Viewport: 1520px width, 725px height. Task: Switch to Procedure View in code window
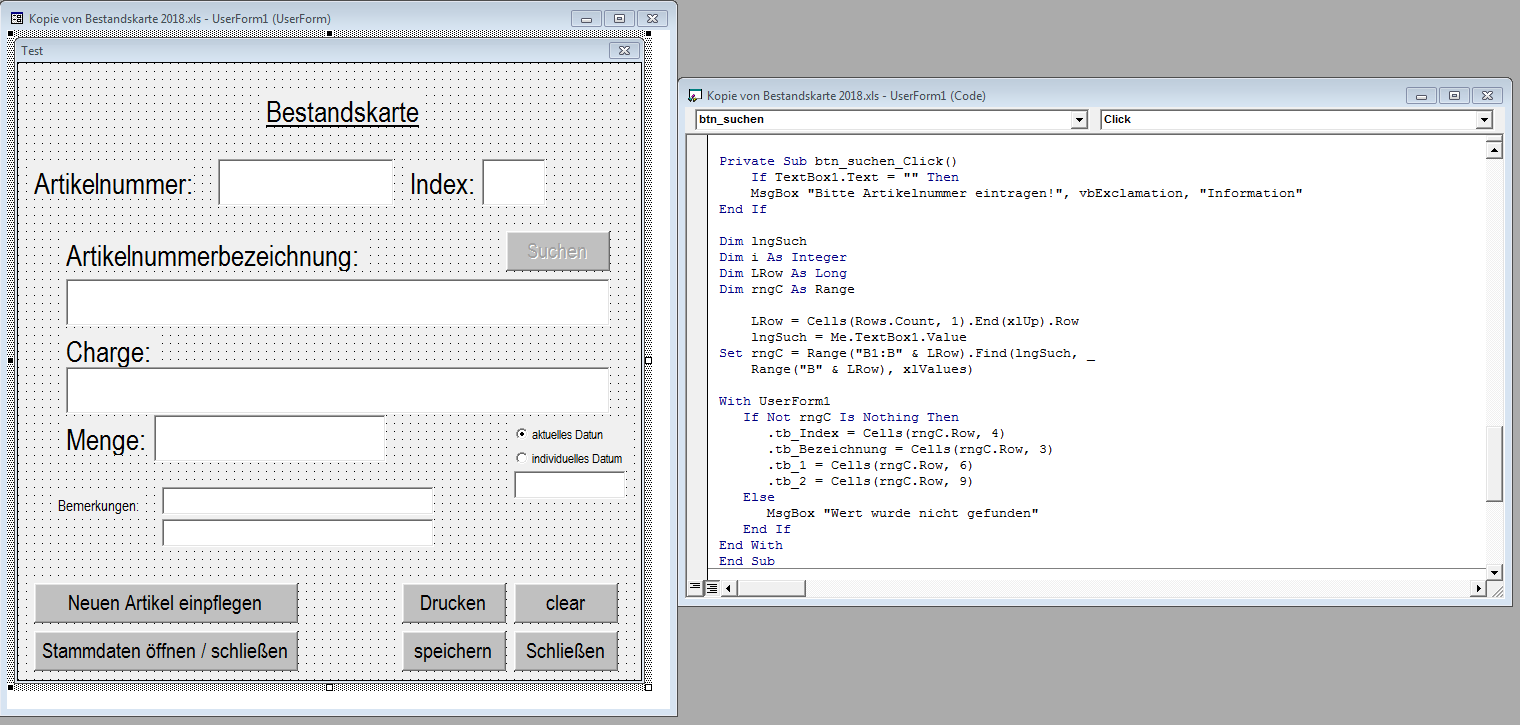tap(696, 587)
